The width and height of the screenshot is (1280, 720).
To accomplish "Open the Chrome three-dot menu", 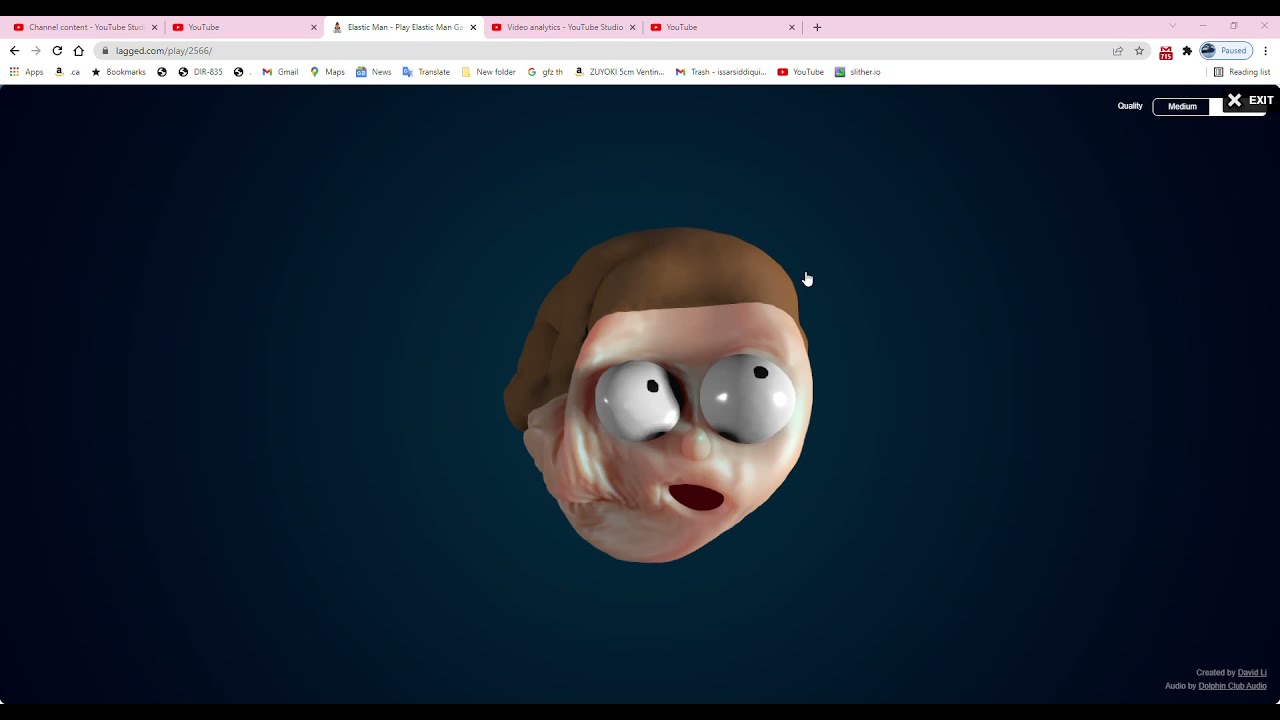I will (x=1265, y=51).
